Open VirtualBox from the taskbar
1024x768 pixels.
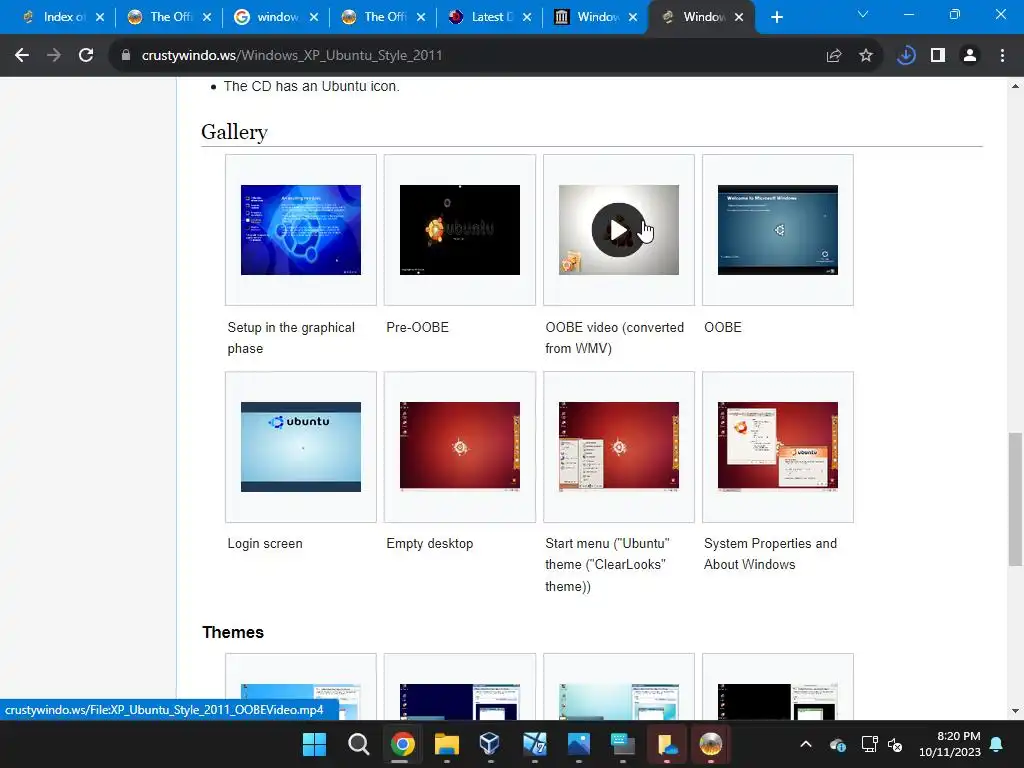(x=490, y=744)
